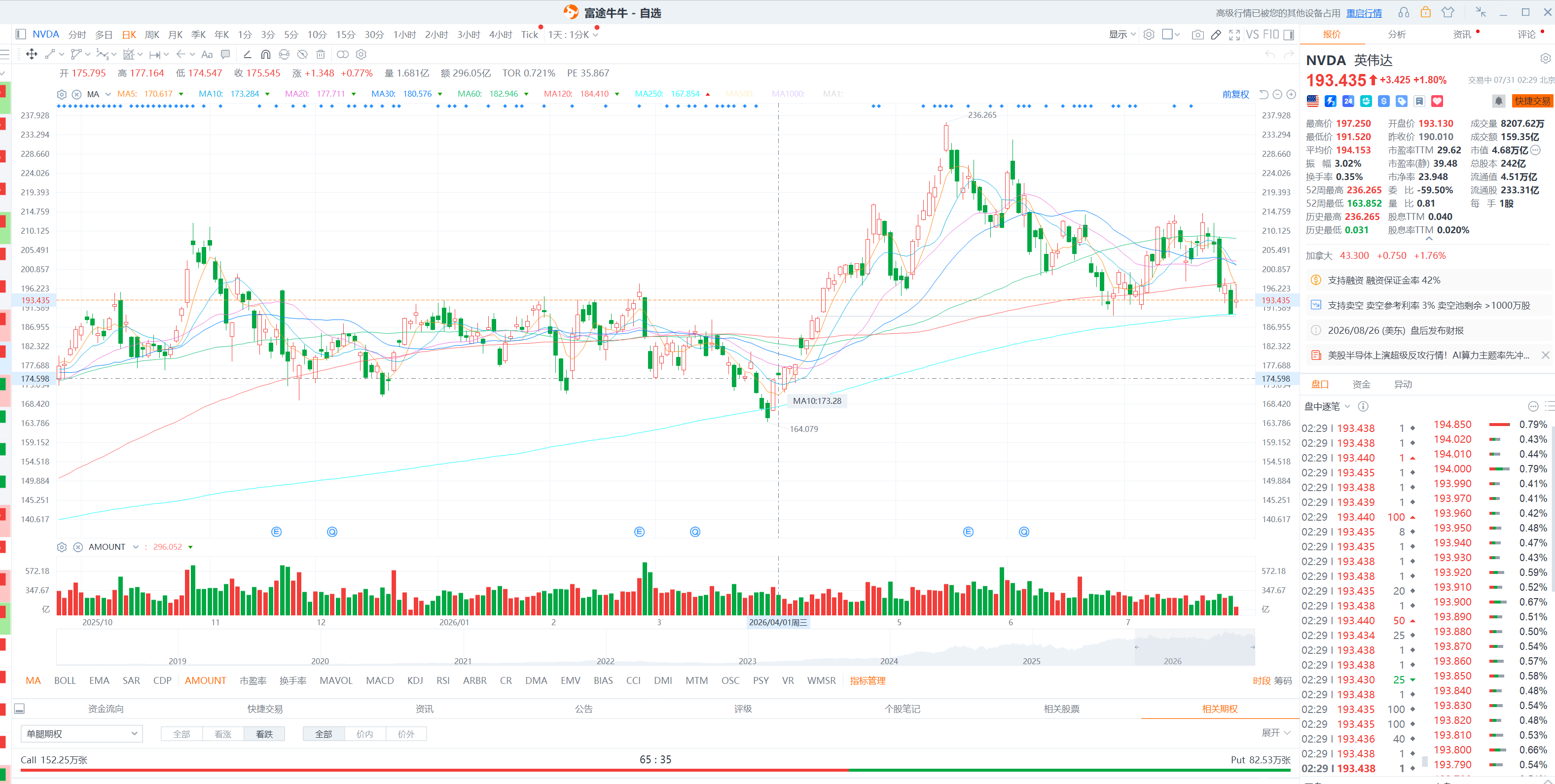Screen dimensions: 1555x784
Task: Switch to the 5分 timeframe tab
Action: [291, 35]
